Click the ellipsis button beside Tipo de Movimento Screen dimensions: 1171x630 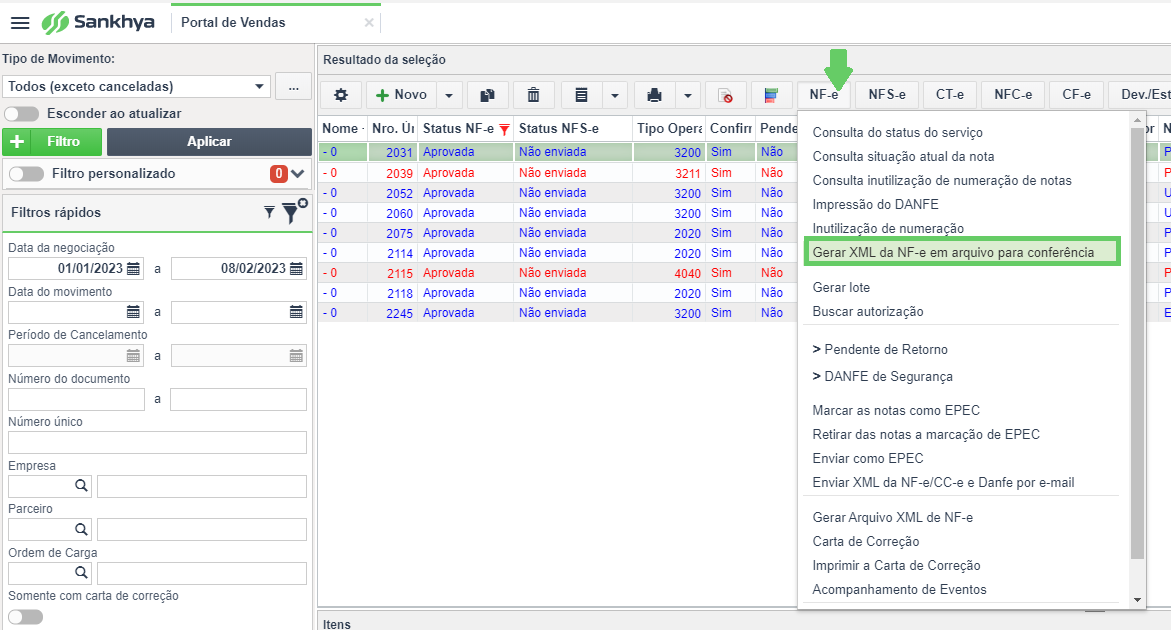click(293, 87)
